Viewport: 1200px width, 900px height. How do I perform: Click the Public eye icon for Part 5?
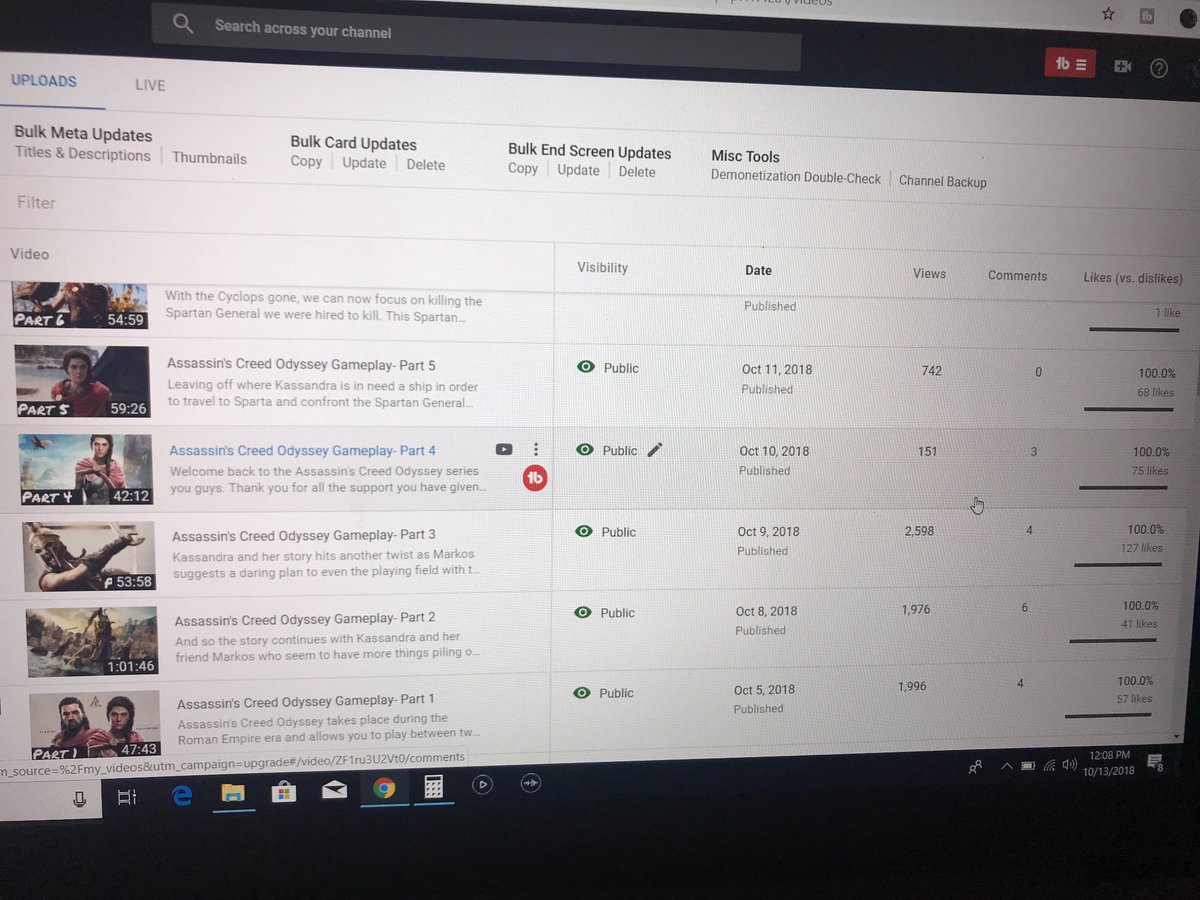click(x=587, y=367)
